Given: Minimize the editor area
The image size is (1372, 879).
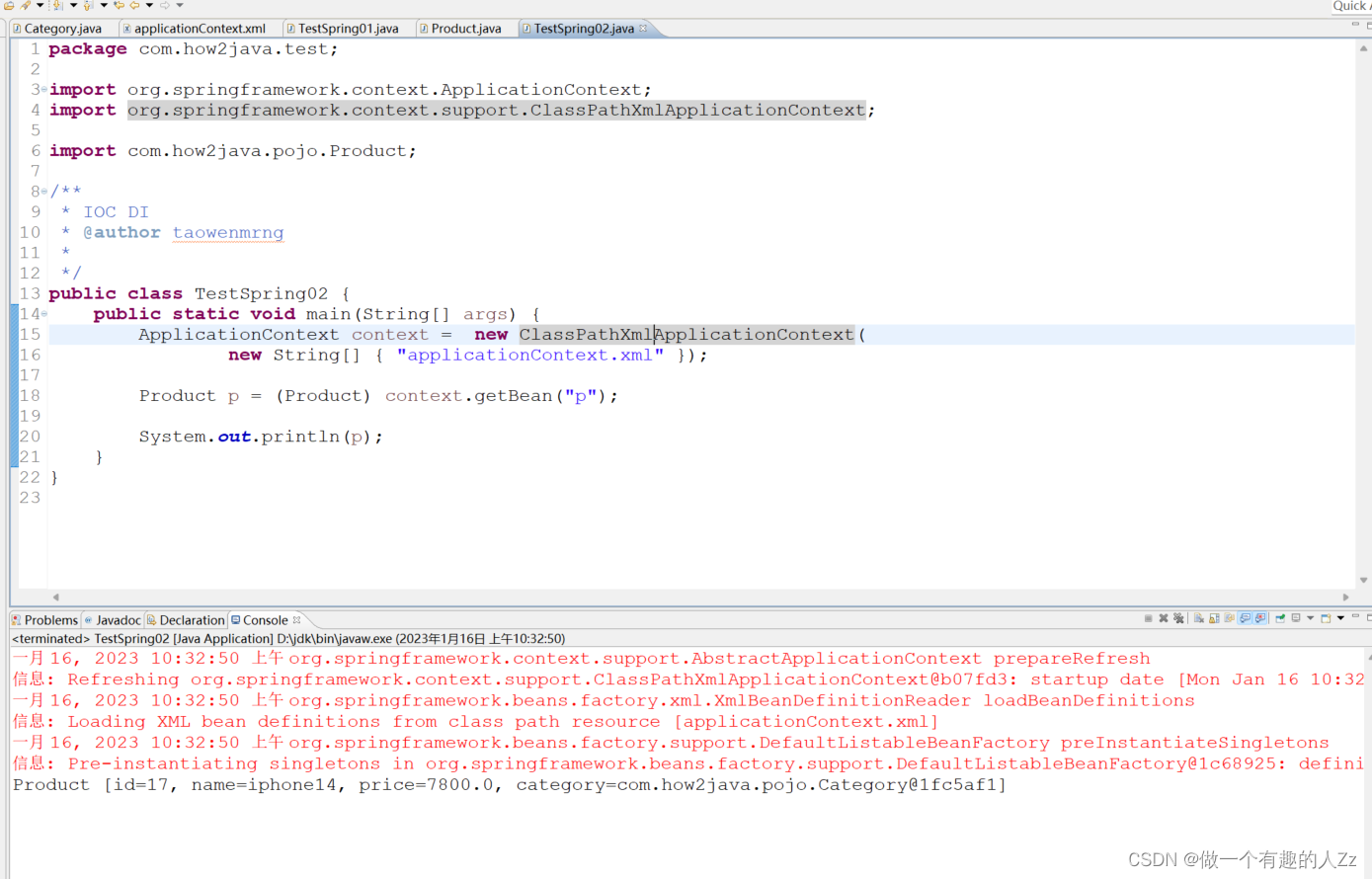Looking at the screenshot, I should click(1355, 24).
